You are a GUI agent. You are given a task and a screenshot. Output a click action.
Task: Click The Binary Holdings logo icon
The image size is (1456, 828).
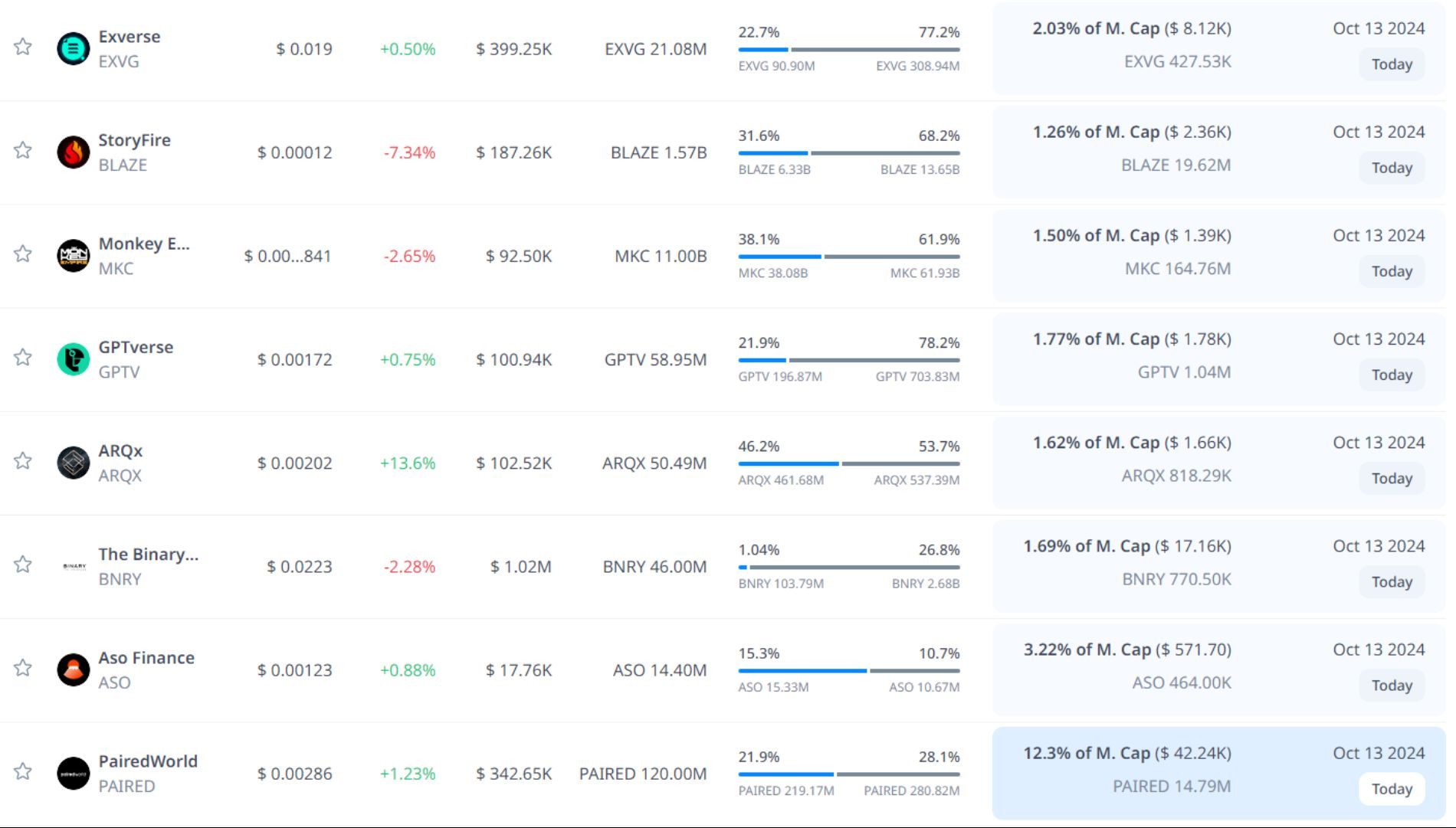74,566
